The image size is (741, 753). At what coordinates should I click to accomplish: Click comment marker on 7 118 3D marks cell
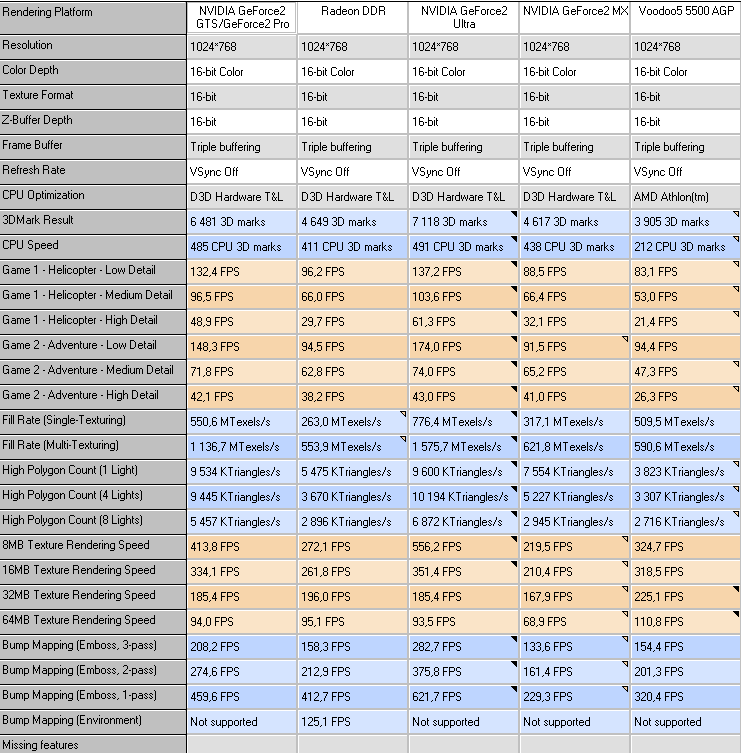tap(514, 214)
